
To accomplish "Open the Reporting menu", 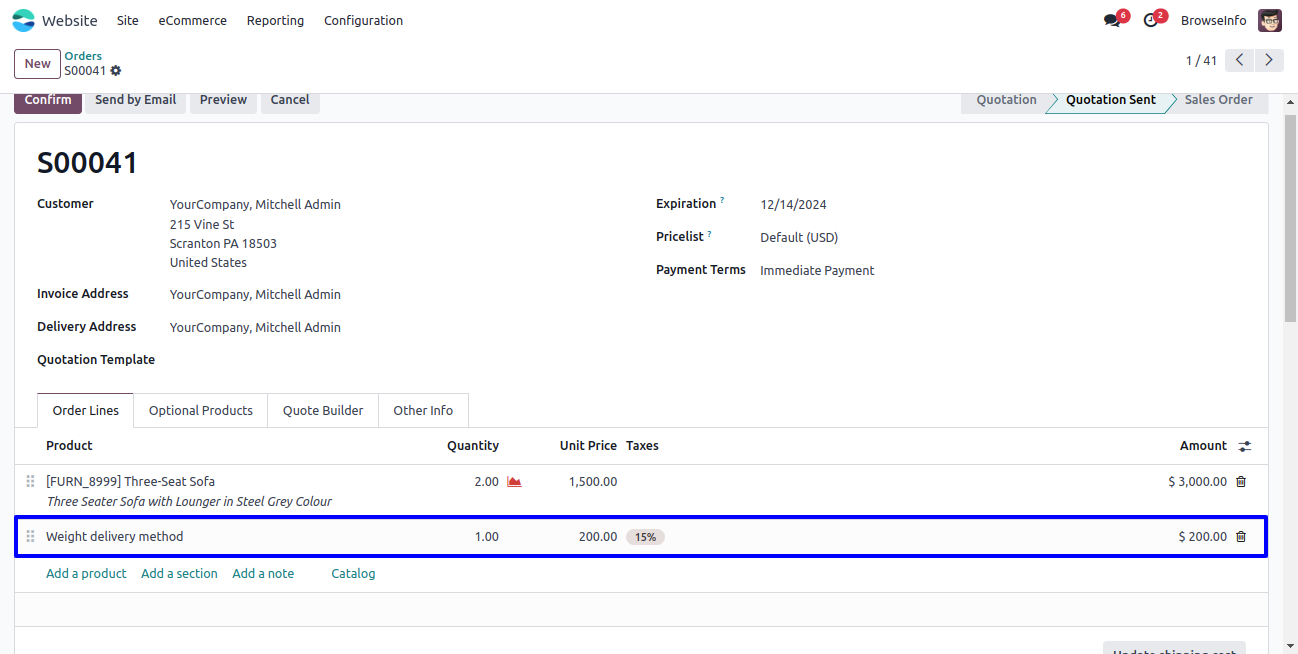I will coord(275,20).
